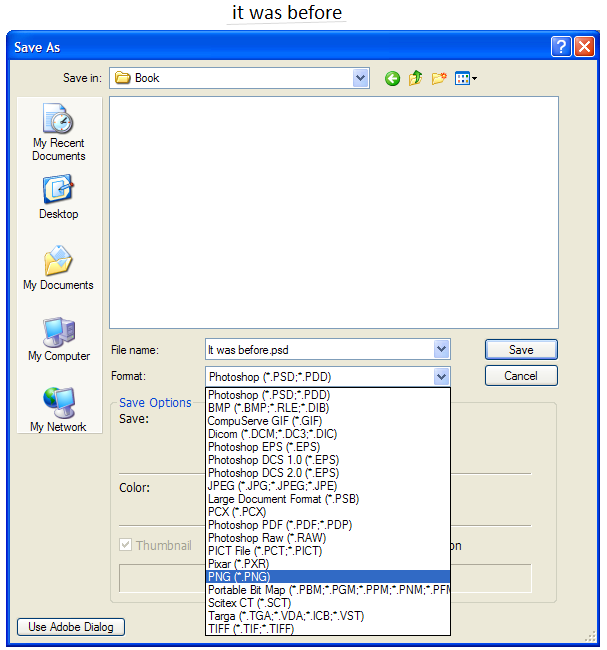Open My Network location
The height and width of the screenshot is (650, 607).
coord(59,409)
